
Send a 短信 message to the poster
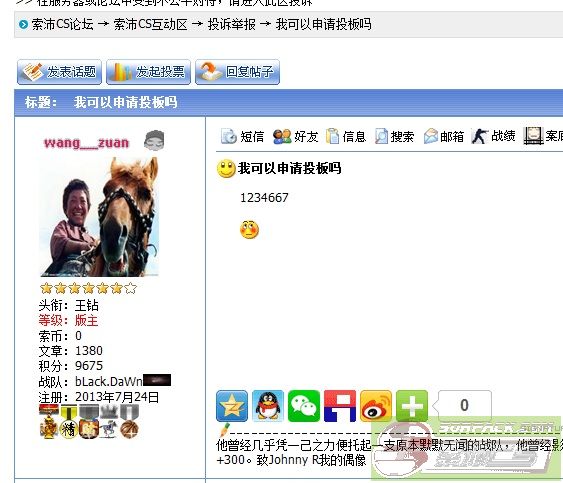[x=242, y=136]
